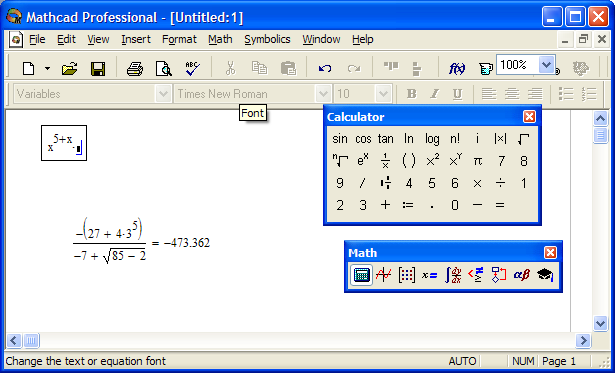Open the Help menu
615x373 pixels.
[362, 39]
